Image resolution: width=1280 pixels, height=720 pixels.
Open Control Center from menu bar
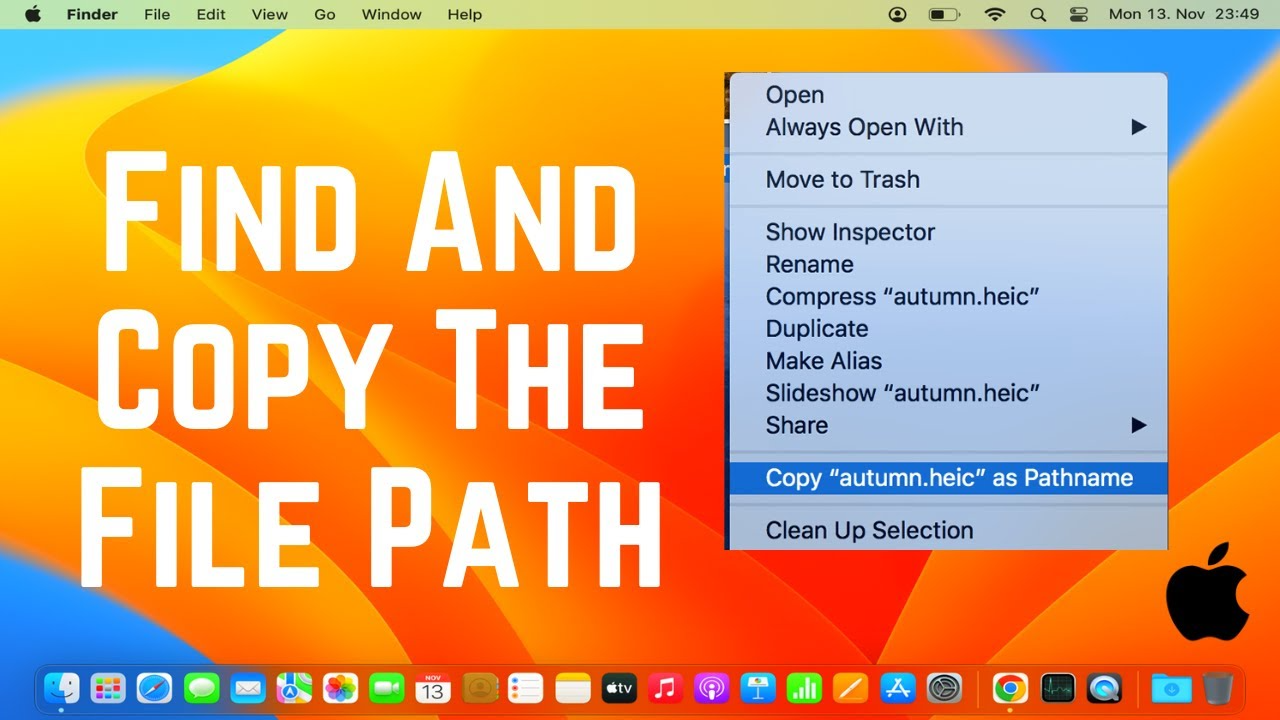[x=1078, y=14]
